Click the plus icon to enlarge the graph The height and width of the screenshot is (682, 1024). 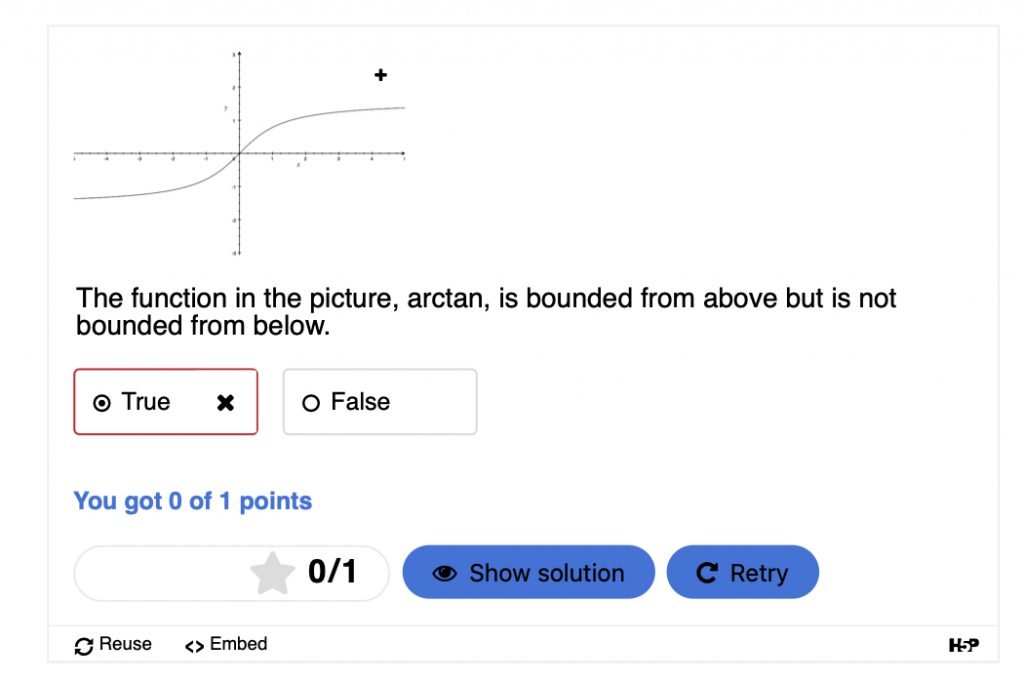click(x=380, y=75)
